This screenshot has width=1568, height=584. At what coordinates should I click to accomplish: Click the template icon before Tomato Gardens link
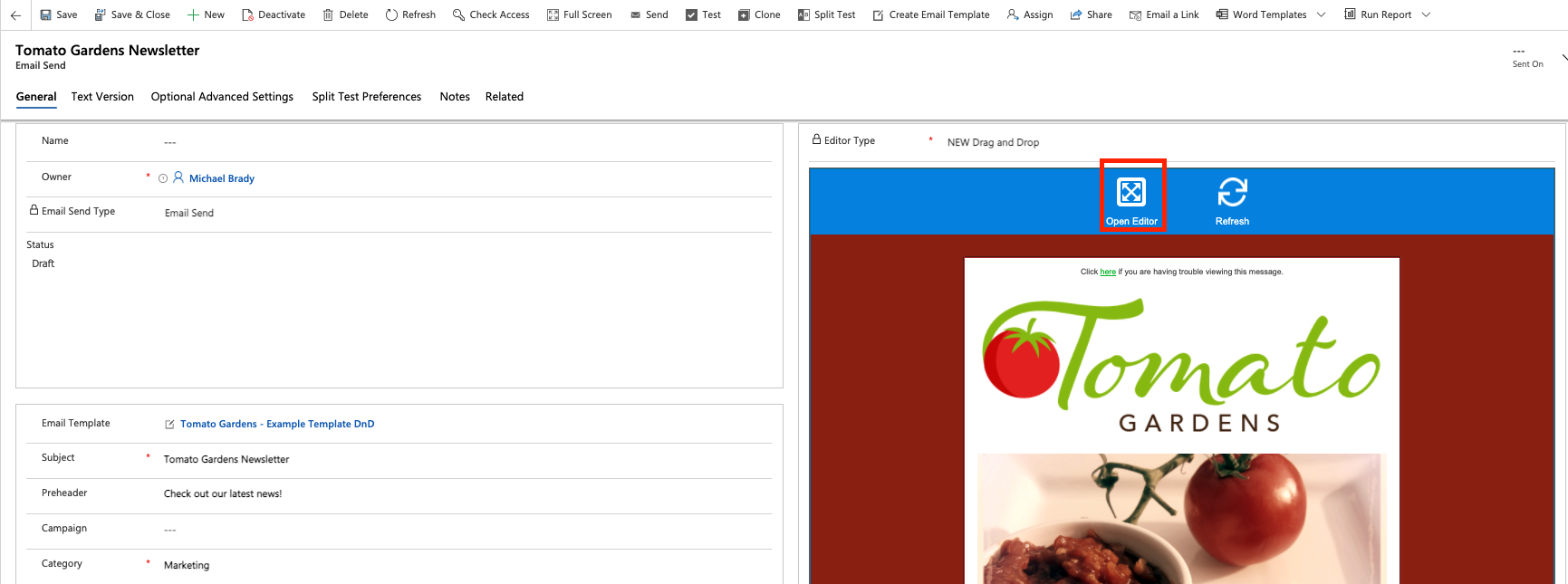click(169, 424)
